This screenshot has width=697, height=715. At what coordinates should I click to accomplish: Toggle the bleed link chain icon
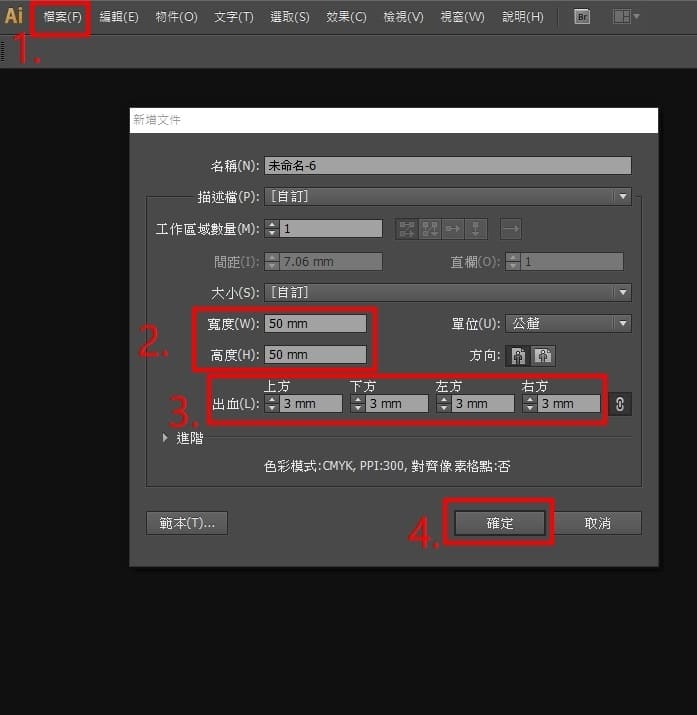(620, 404)
